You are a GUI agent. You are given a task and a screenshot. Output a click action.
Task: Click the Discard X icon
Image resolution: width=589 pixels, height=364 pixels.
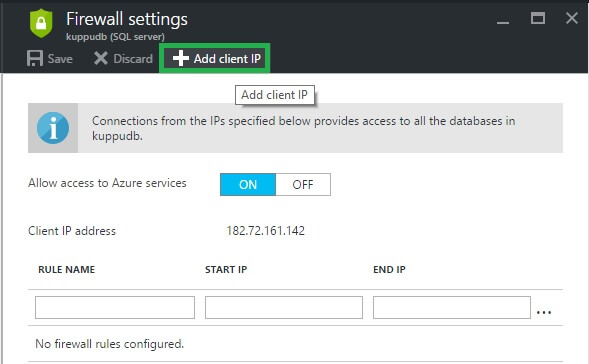pos(101,59)
